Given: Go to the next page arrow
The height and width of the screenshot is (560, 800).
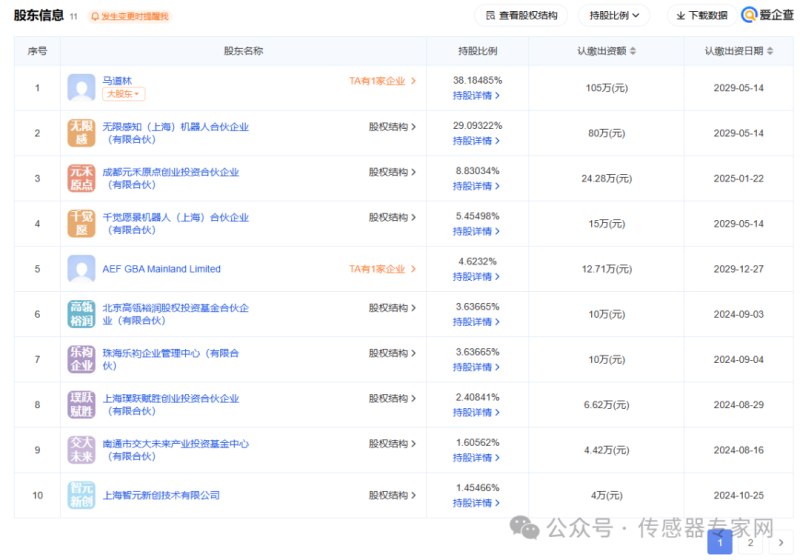Looking at the screenshot, I should tap(780, 542).
